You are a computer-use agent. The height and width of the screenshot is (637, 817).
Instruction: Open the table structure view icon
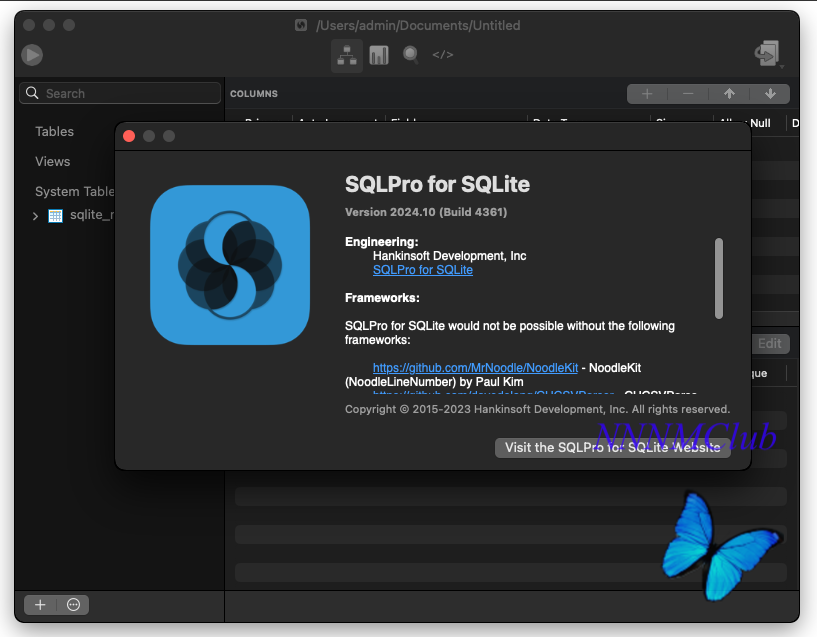click(347, 55)
